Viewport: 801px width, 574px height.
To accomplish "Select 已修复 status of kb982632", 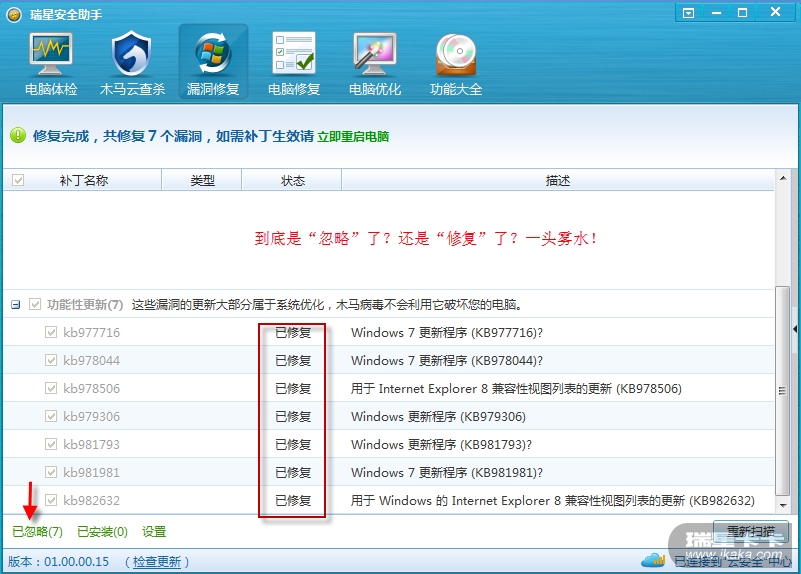I will [x=293, y=500].
